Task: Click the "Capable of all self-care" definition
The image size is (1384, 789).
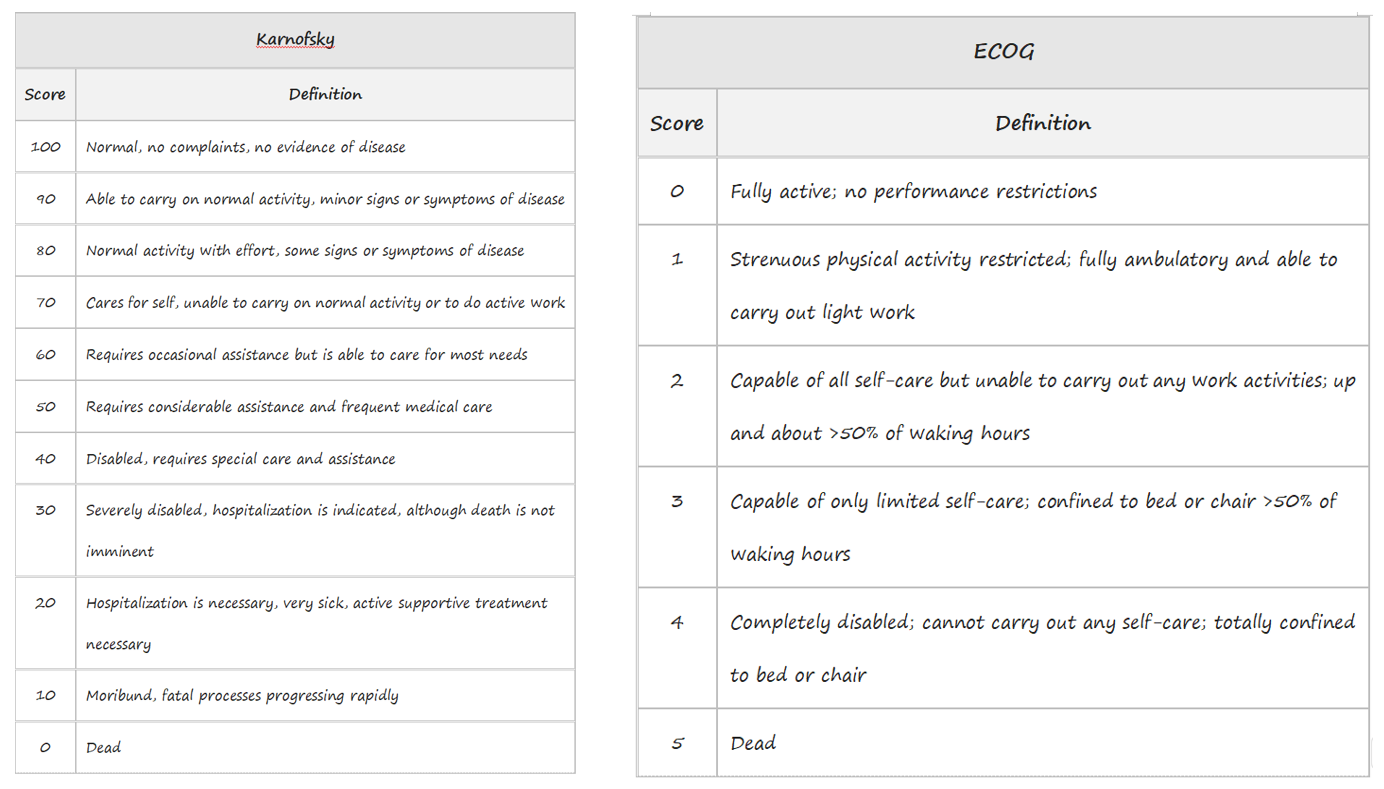Action: pyautogui.click(x=1042, y=381)
